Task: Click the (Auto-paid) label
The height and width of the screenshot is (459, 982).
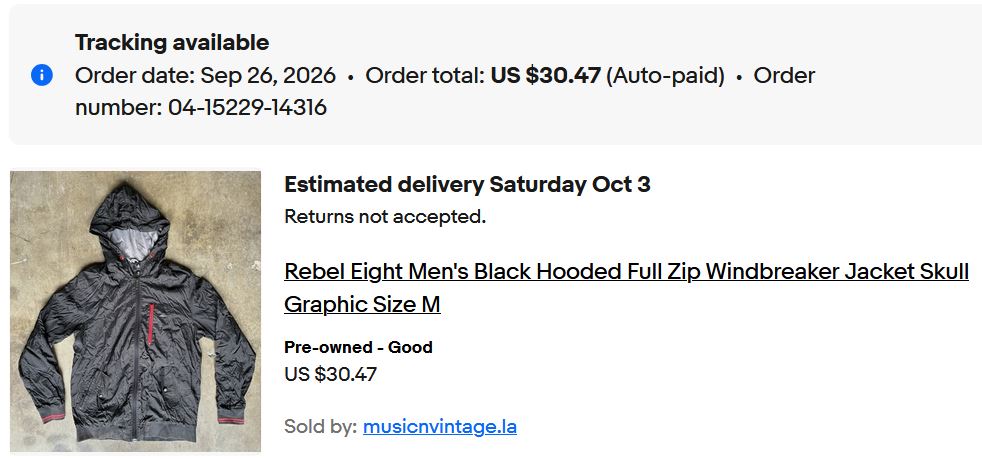Action: click(665, 76)
